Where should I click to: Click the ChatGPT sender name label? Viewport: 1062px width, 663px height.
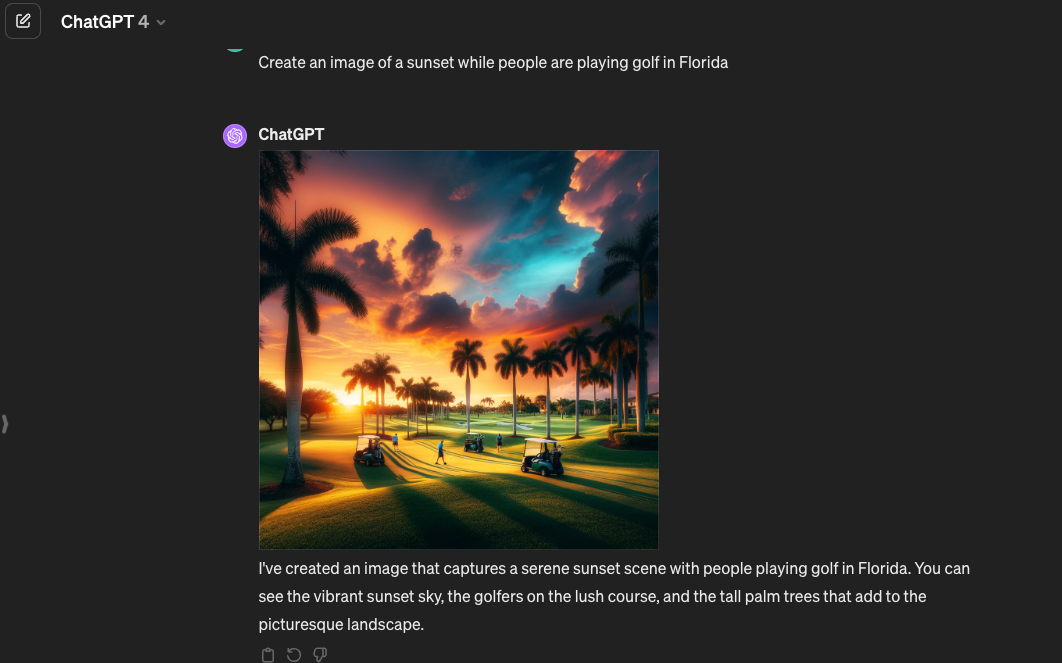[291, 134]
